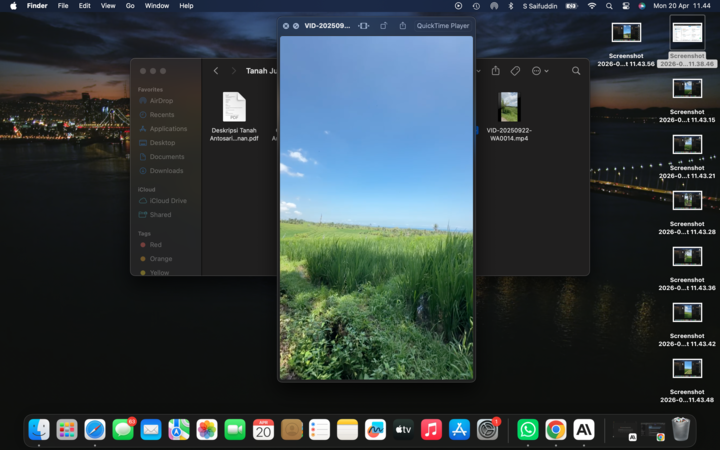The width and height of the screenshot is (720, 450).
Task: Click the Wi-Fi status icon in menu bar
Action: pos(591,6)
